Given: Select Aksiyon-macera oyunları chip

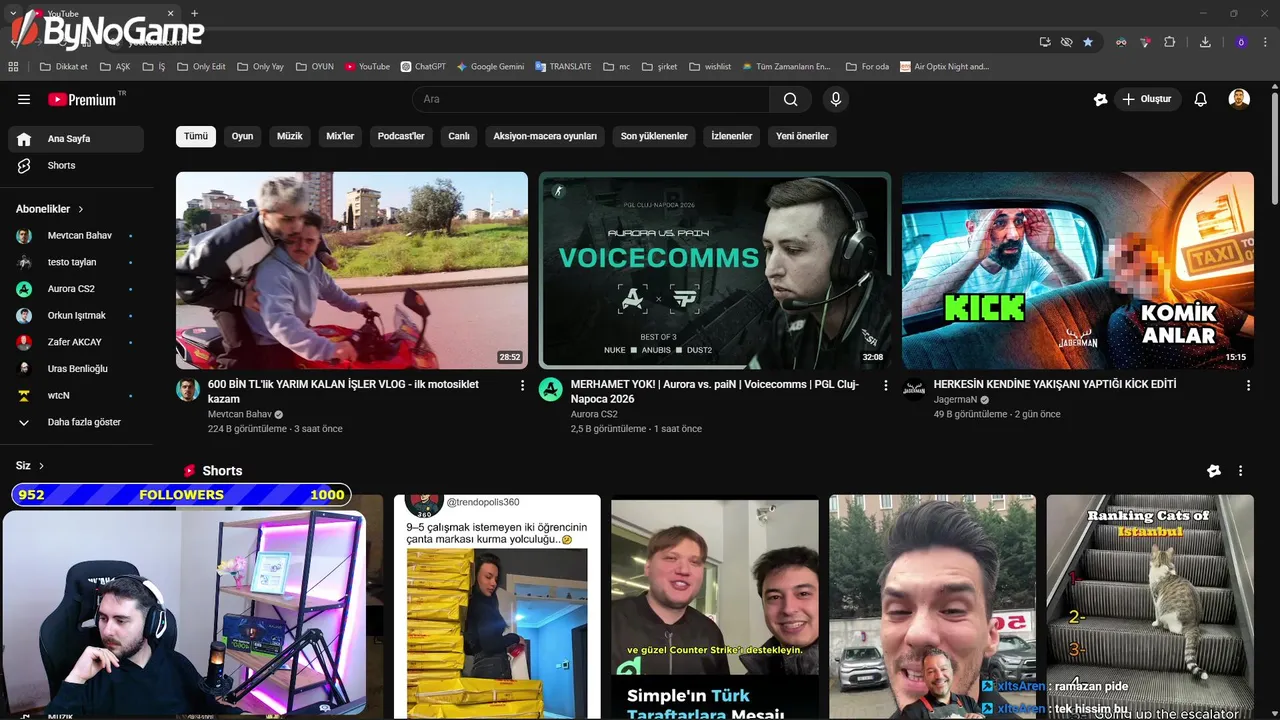Looking at the screenshot, I should pos(545,136).
